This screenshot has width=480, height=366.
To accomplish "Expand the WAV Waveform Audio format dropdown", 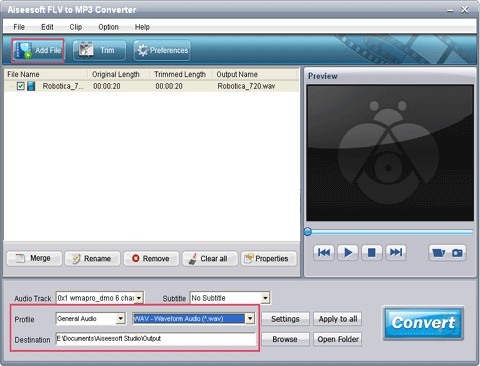I will click(250, 319).
